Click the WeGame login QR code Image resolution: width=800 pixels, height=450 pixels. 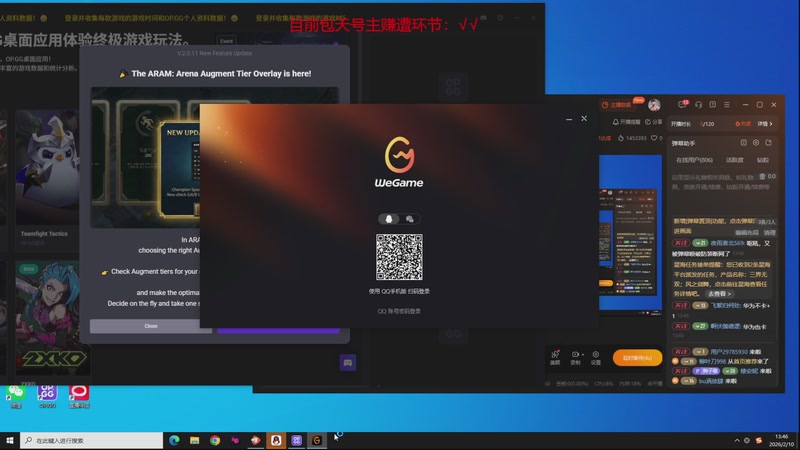[399, 257]
